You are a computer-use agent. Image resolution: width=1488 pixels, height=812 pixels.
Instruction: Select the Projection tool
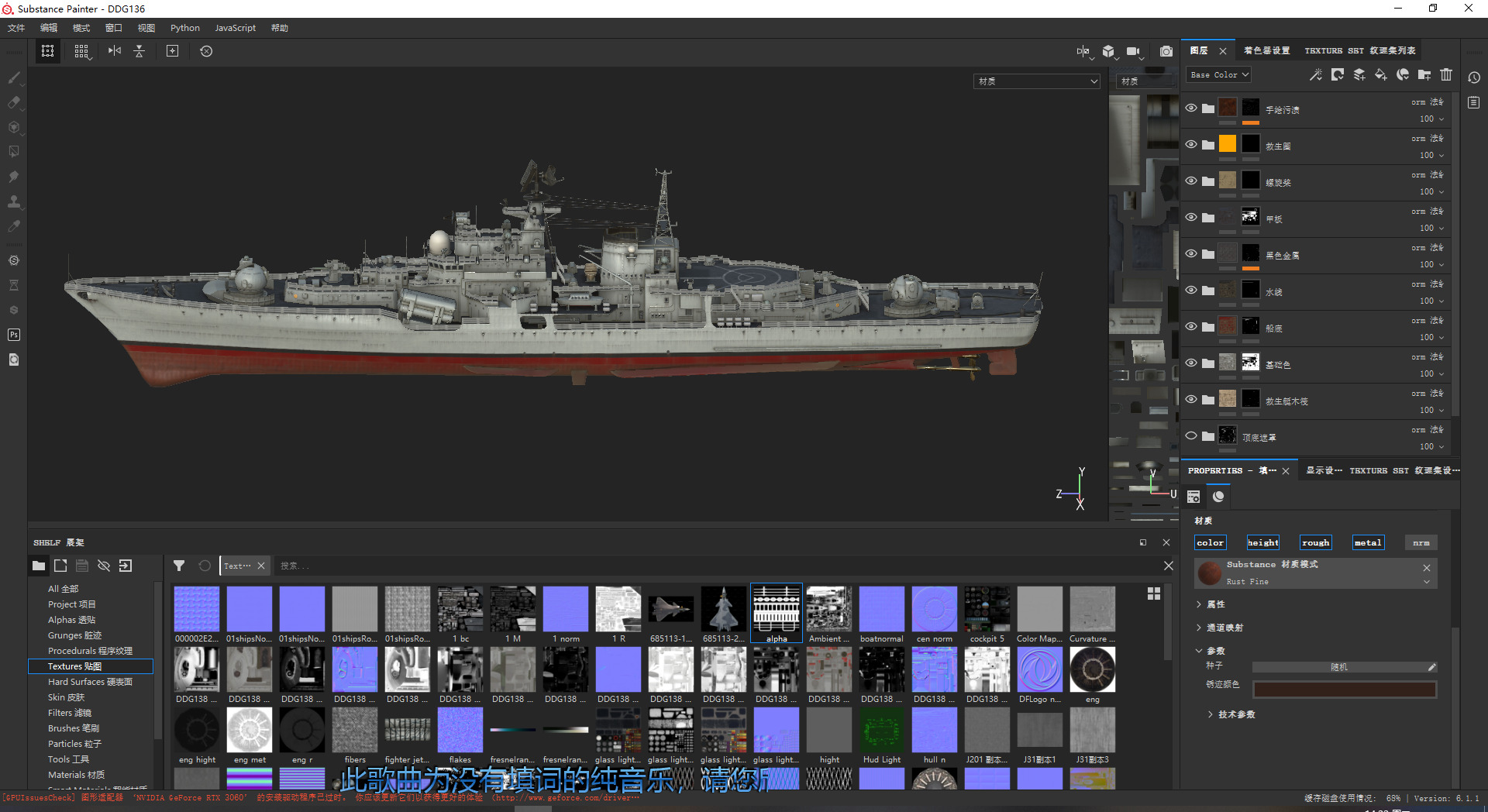14,127
